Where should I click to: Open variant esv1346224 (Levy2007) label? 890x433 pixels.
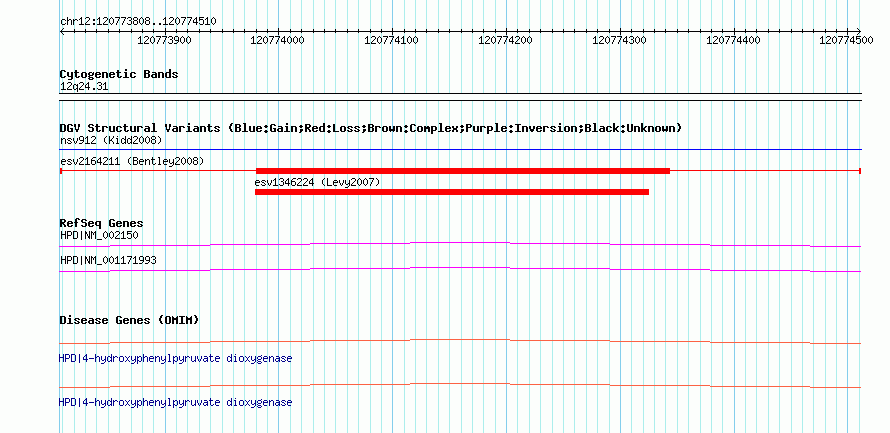point(317,182)
